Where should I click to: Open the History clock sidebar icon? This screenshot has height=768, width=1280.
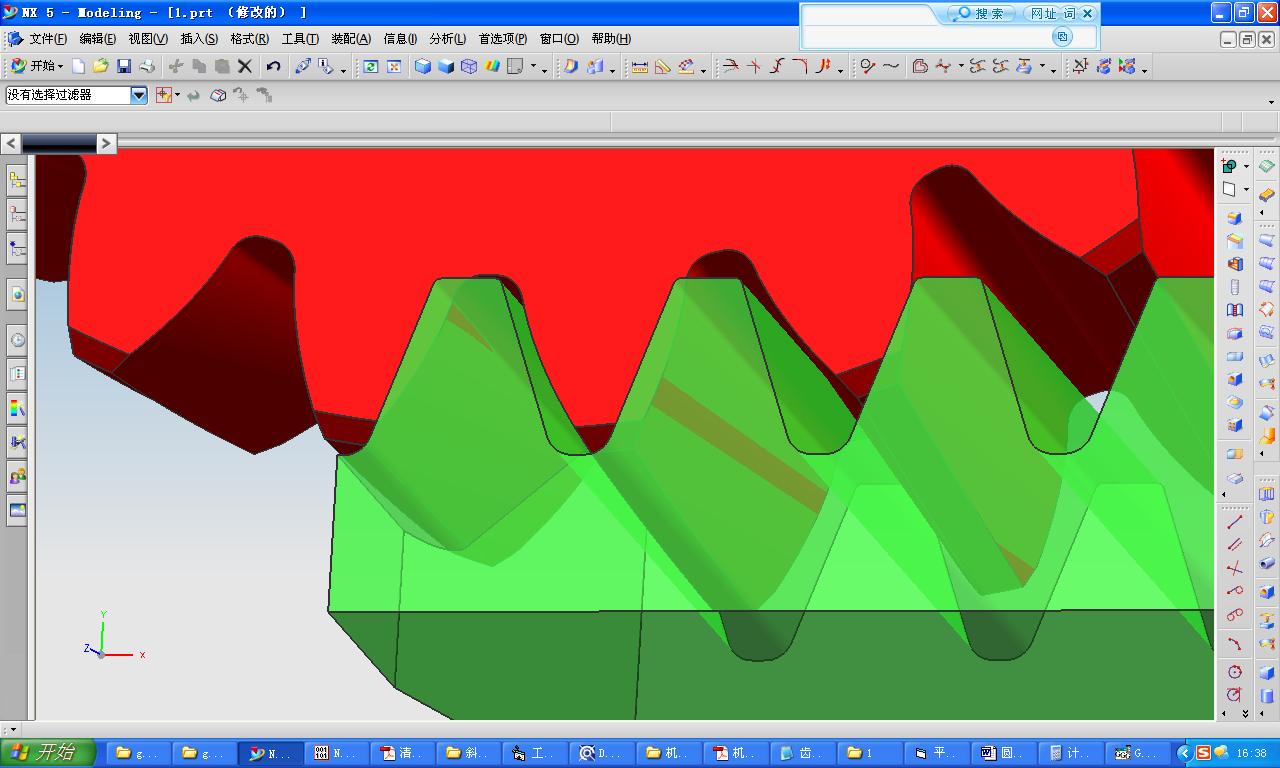17,340
